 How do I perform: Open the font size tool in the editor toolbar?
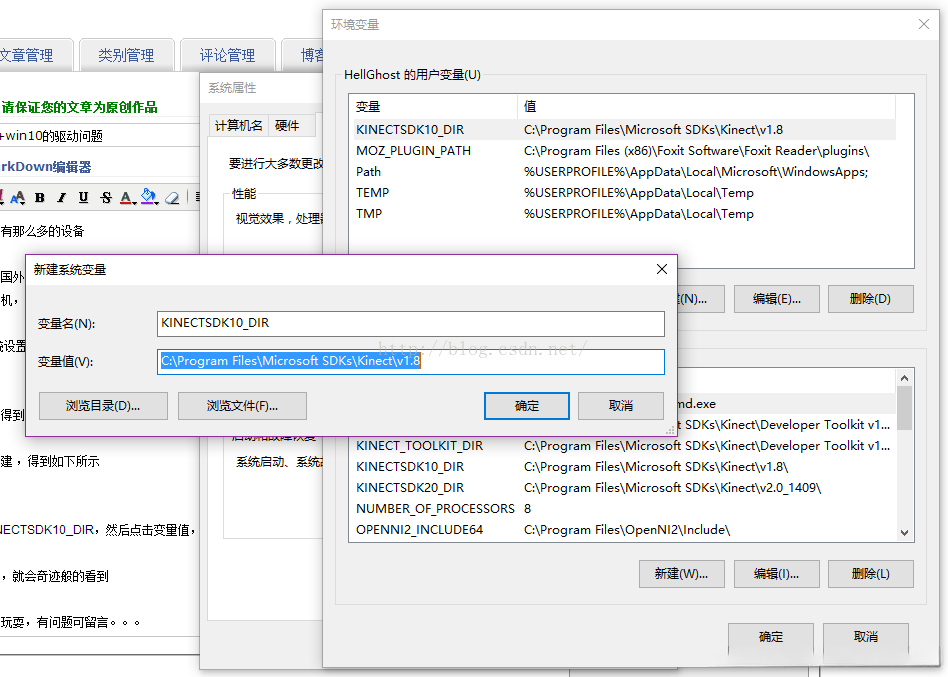(17, 197)
